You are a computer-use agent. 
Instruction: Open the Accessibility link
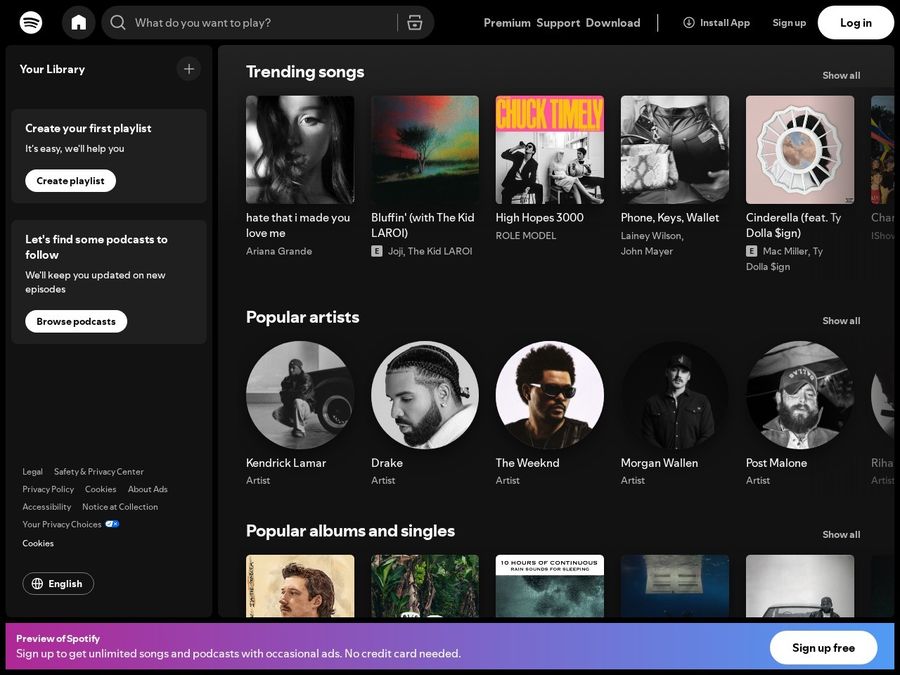pyautogui.click(x=46, y=507)
